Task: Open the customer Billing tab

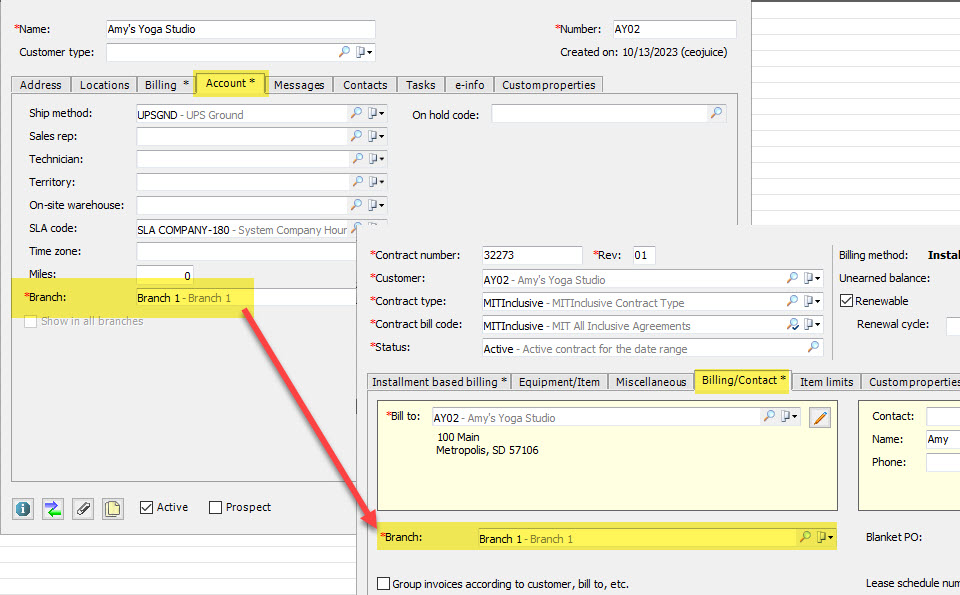Action: [x=166, y=85]
